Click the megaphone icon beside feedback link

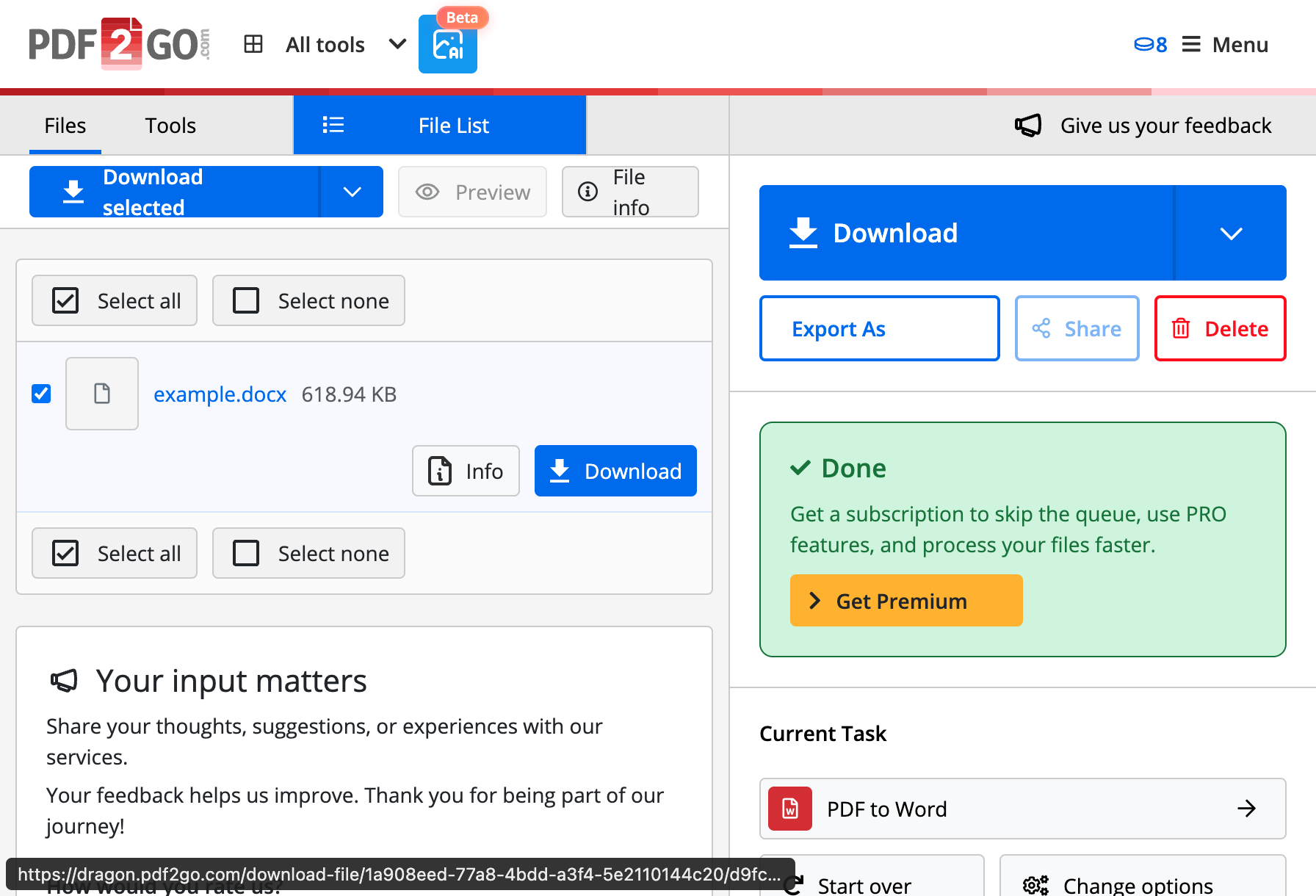(1028, 126)
